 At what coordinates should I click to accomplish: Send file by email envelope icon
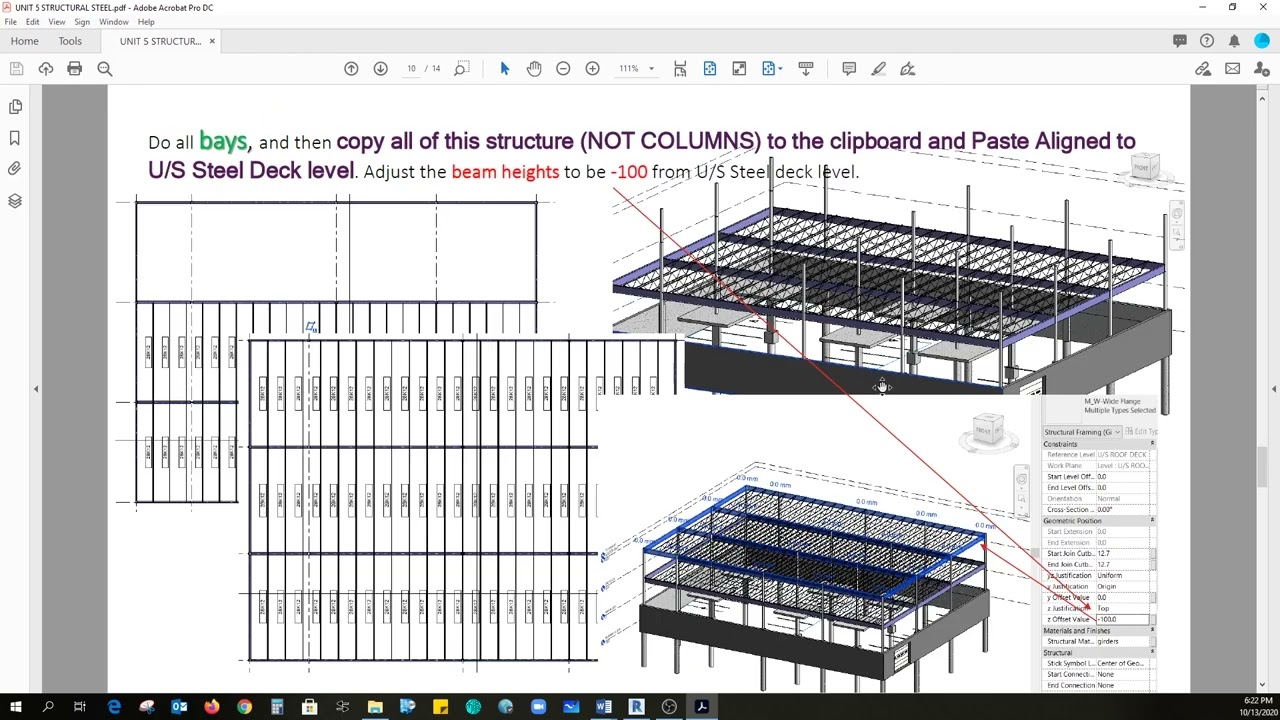pyautogui.click(x=1232, y=68)
